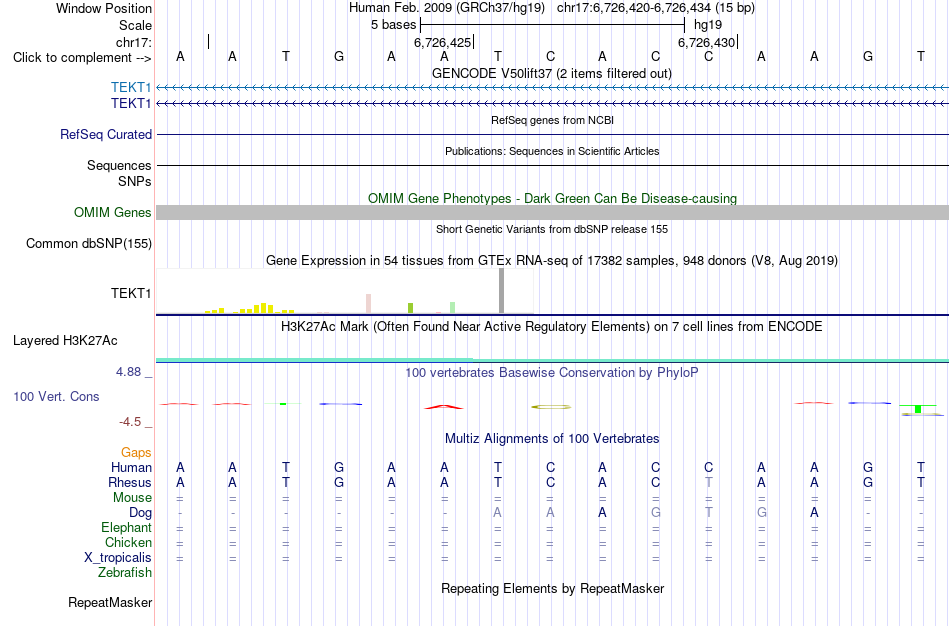The image size is (950, 626).
Task: Open 'Publications: Sequences in Scientific Articles' title
Action: [552, 151]
